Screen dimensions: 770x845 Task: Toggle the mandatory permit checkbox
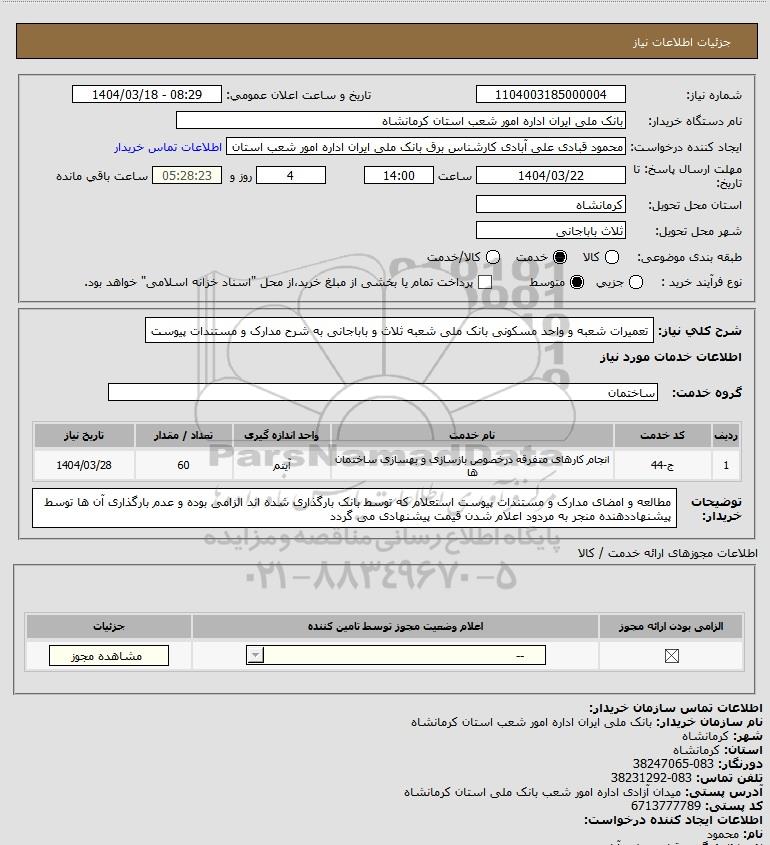(x=671, y=656)
